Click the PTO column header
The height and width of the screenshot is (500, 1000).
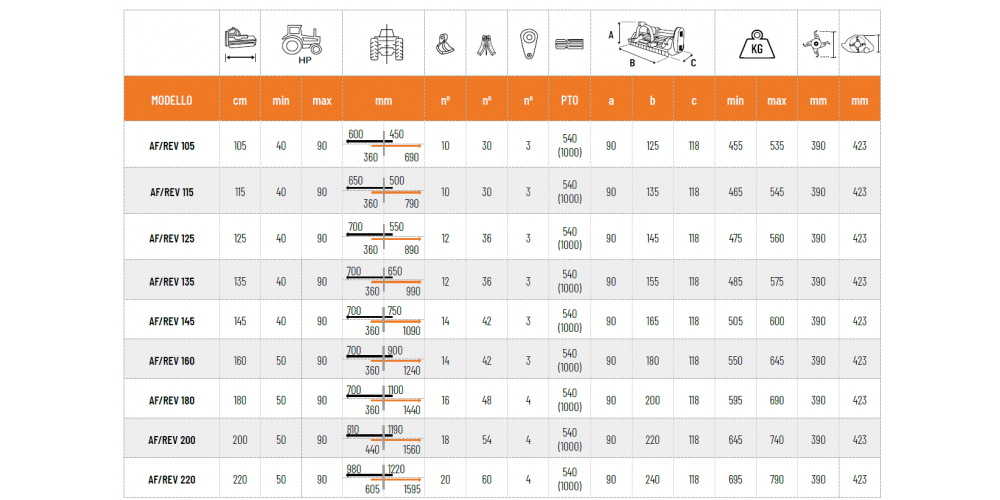(x=569, y=100)
